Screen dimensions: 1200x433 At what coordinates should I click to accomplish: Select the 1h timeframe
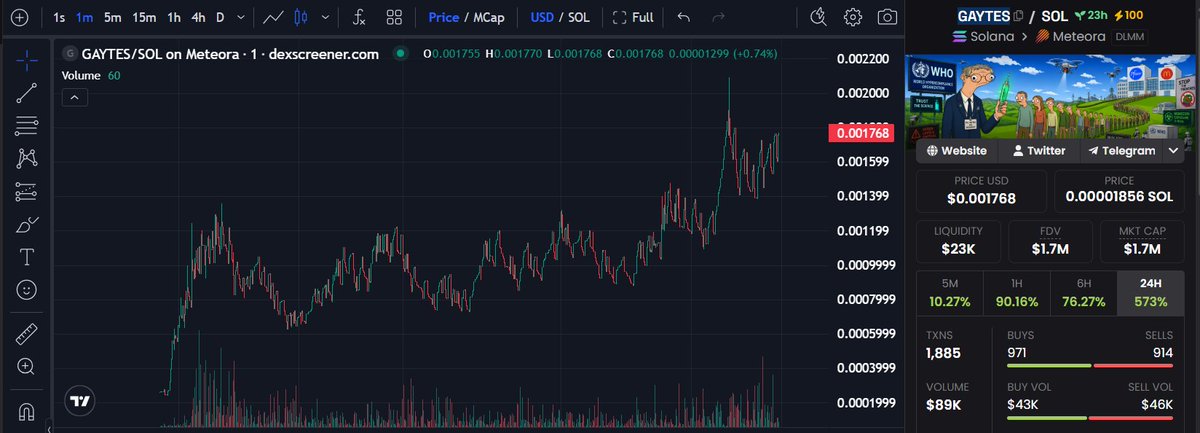(x=174, y=17)
